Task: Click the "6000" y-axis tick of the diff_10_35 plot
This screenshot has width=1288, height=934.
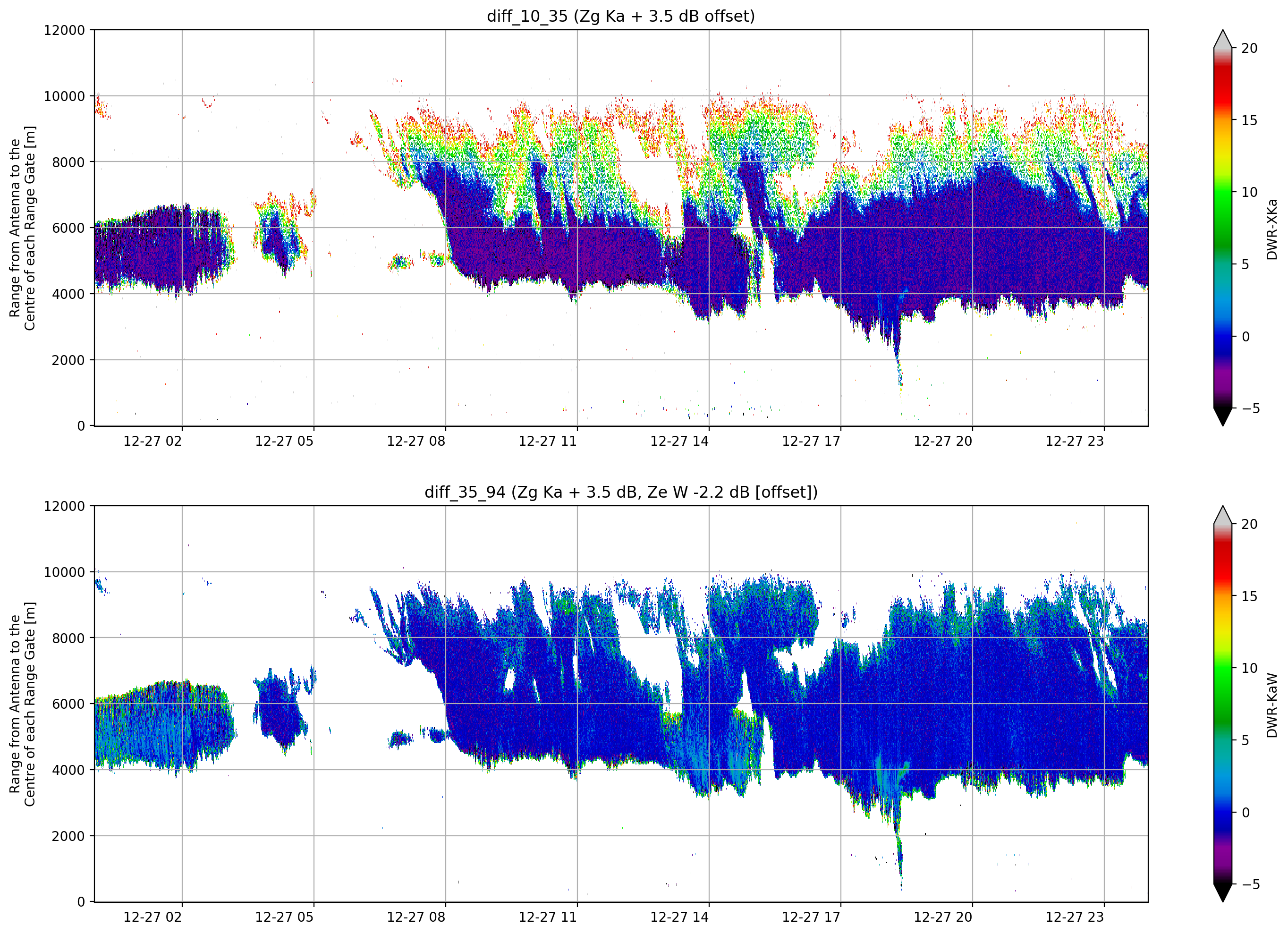Action: [68, 228]
